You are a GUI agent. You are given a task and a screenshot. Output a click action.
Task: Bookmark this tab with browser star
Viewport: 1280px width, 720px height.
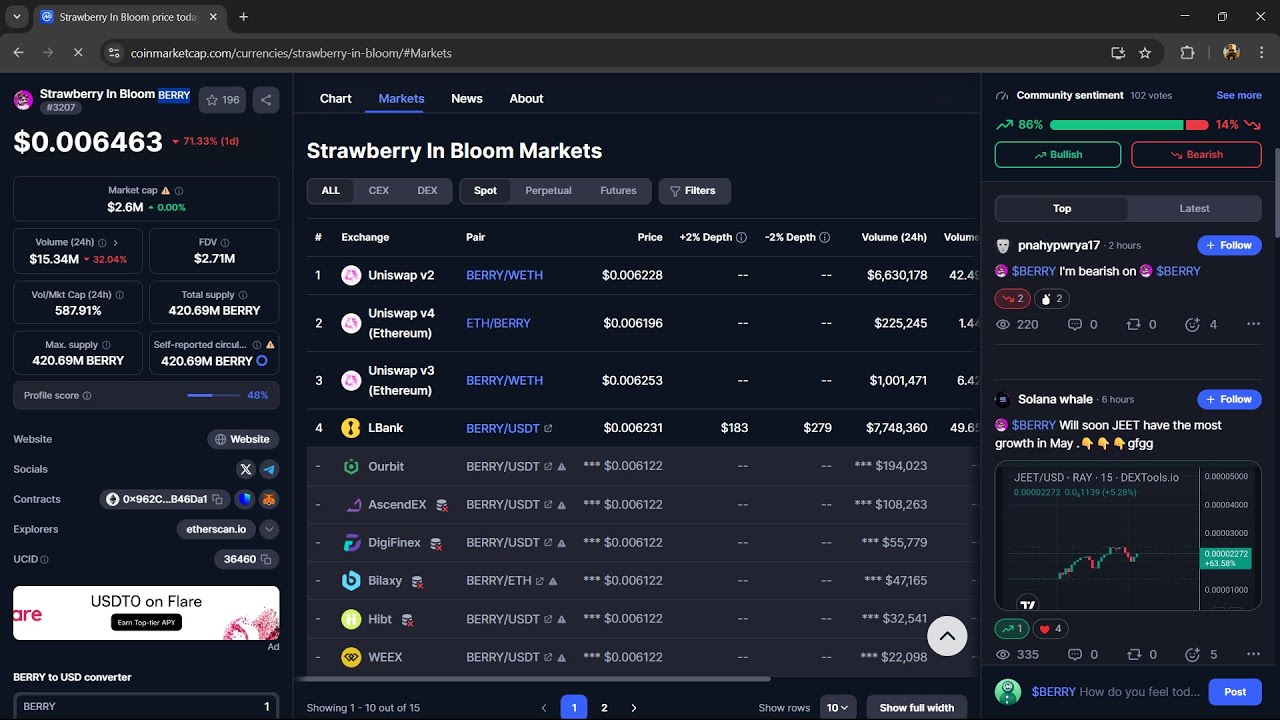pyautogui.click(x=1145, y=53)
